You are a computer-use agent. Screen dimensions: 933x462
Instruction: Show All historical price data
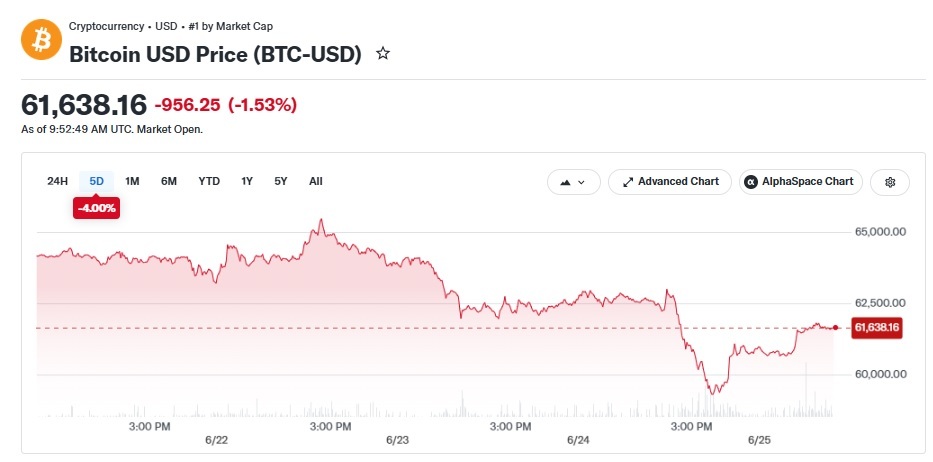pyautogui.click(x=316, y=182)
